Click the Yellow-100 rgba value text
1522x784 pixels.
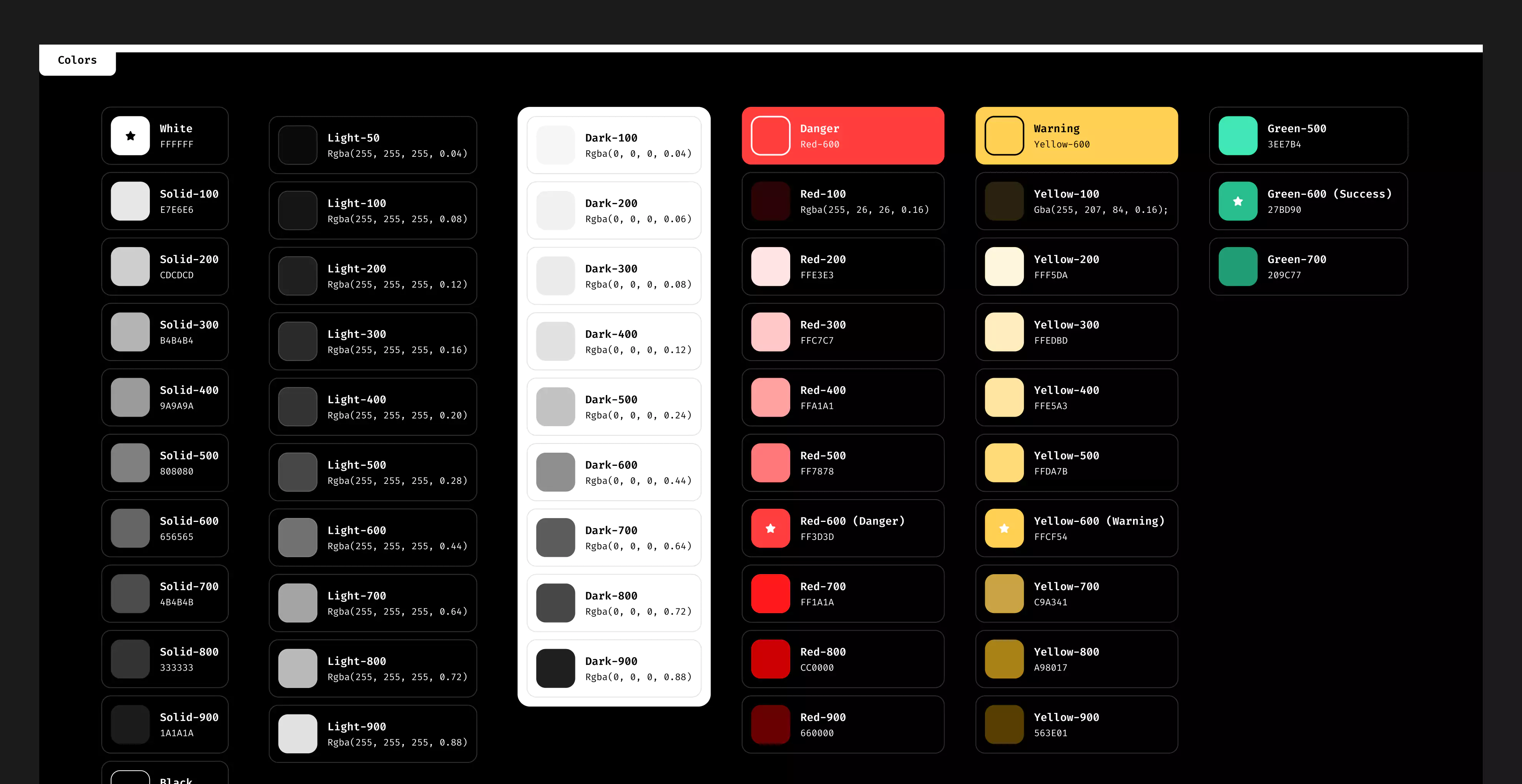(x=1100, y=210)
